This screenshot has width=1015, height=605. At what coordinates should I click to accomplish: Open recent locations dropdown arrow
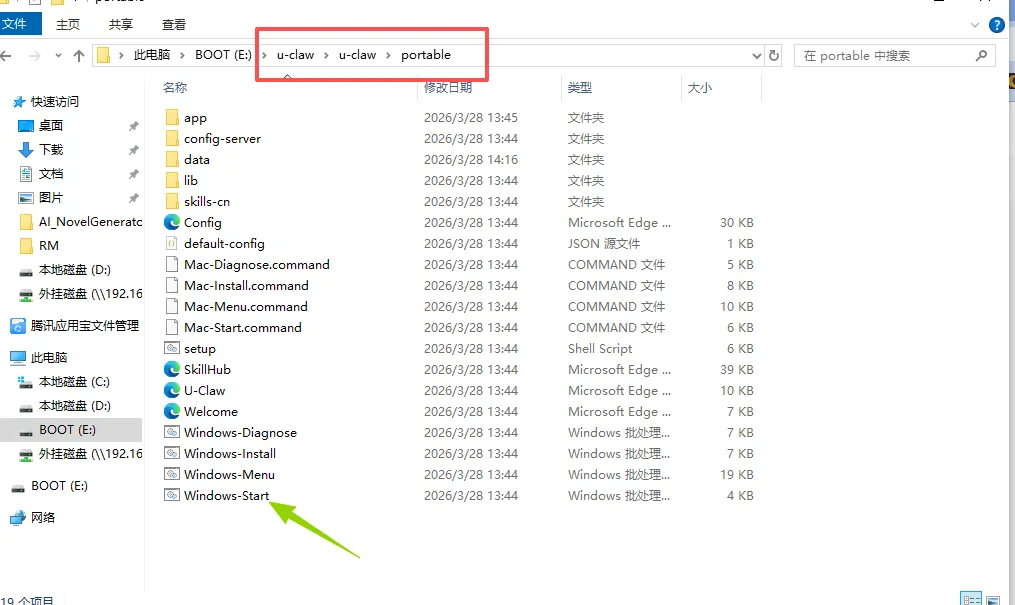58,56
